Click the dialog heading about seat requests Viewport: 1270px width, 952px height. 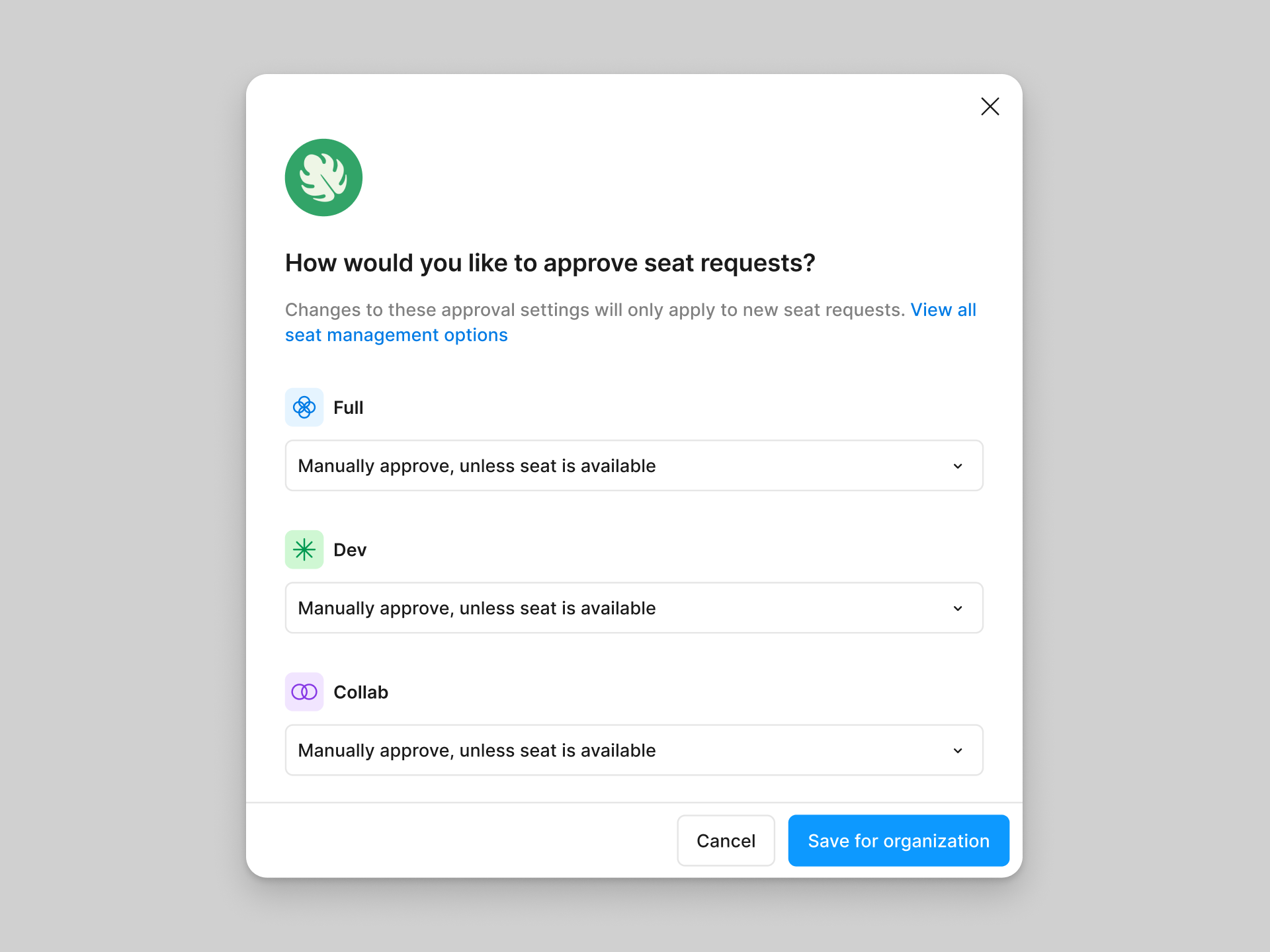(x=550, y=262)
